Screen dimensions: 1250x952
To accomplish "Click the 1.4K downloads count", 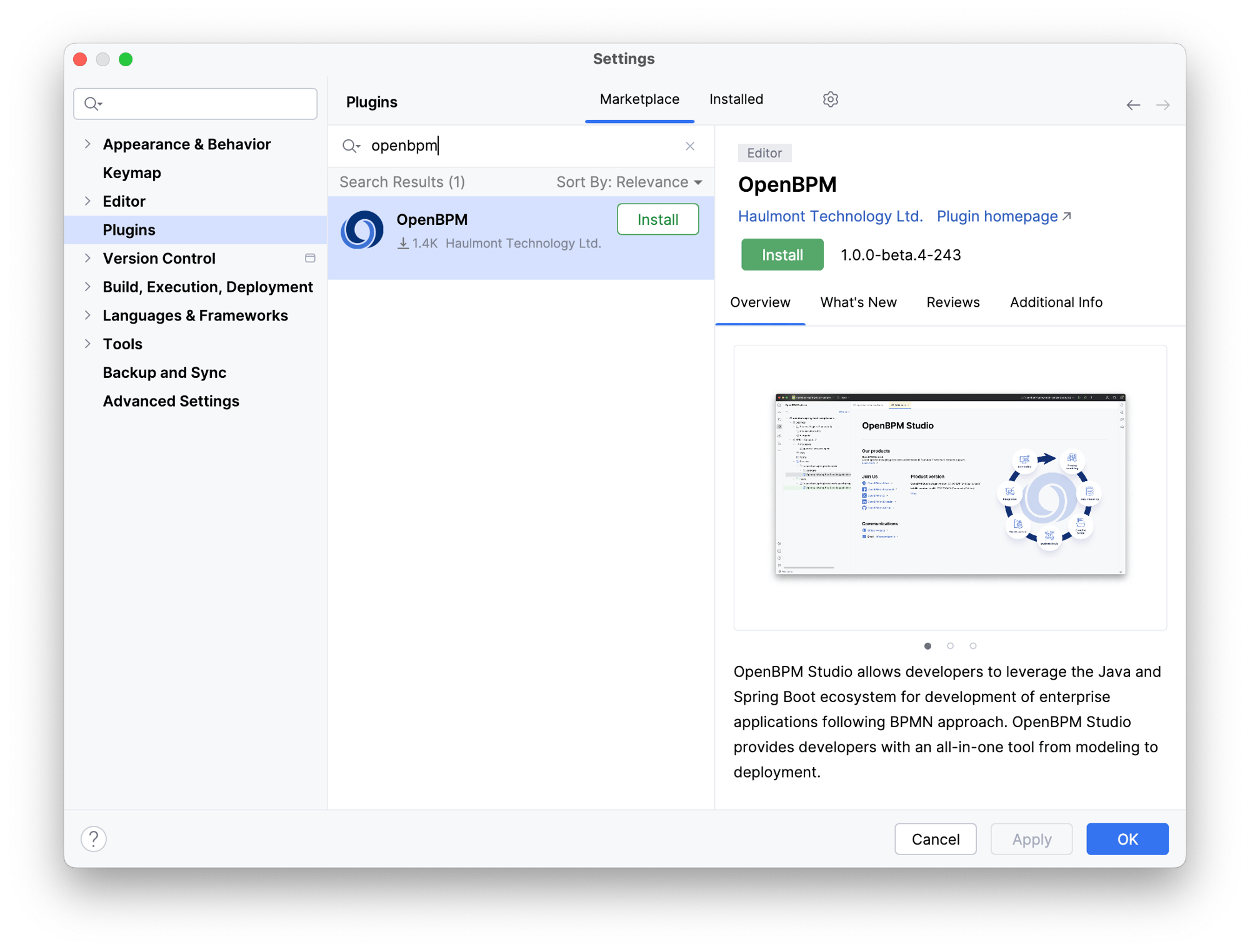I will point(417,243).
